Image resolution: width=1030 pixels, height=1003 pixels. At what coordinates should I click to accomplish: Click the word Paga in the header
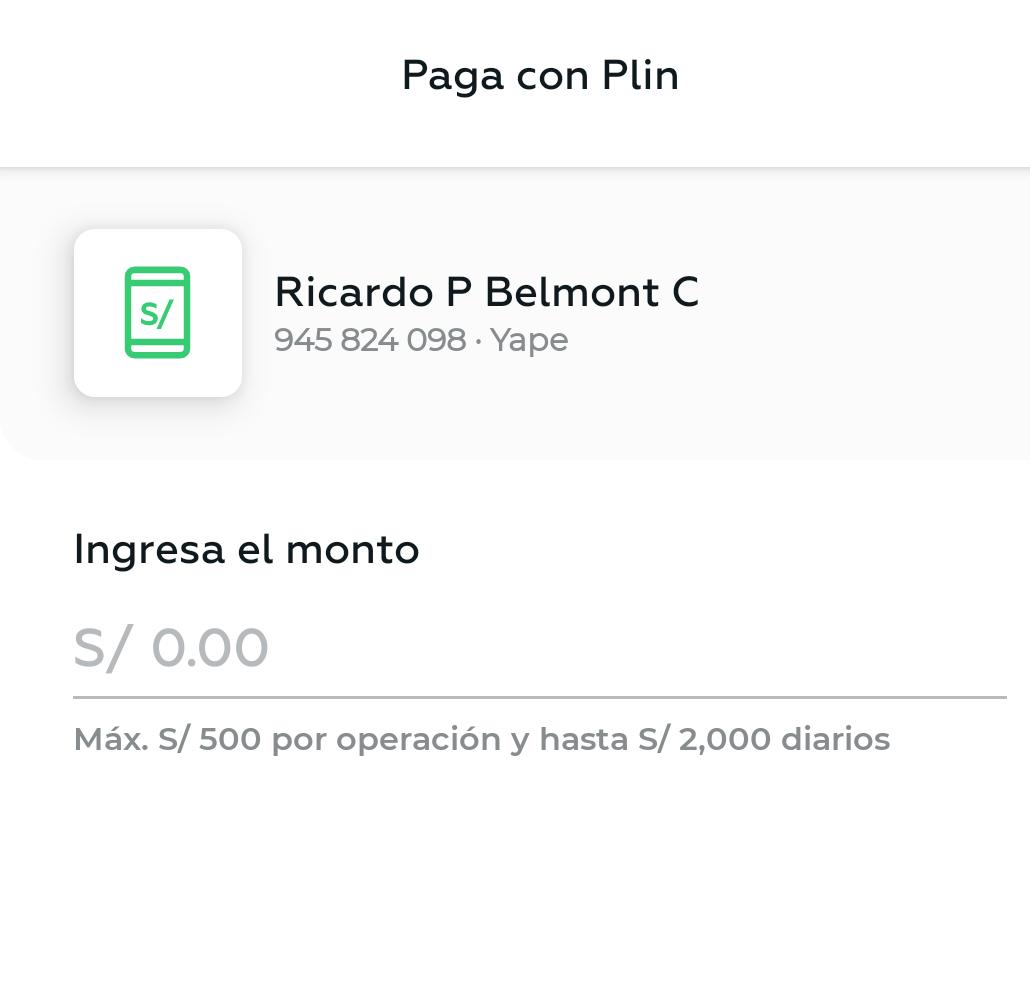[x=452, y=76]
